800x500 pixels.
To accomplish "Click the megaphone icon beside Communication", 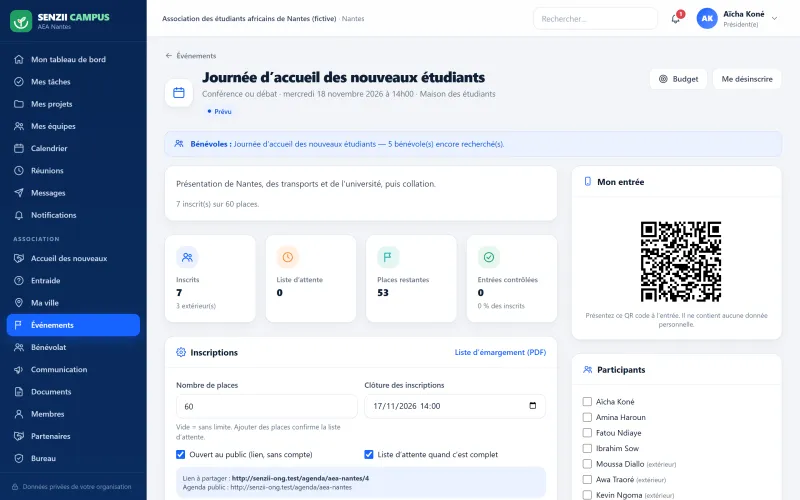I will [x=19, y=369].
